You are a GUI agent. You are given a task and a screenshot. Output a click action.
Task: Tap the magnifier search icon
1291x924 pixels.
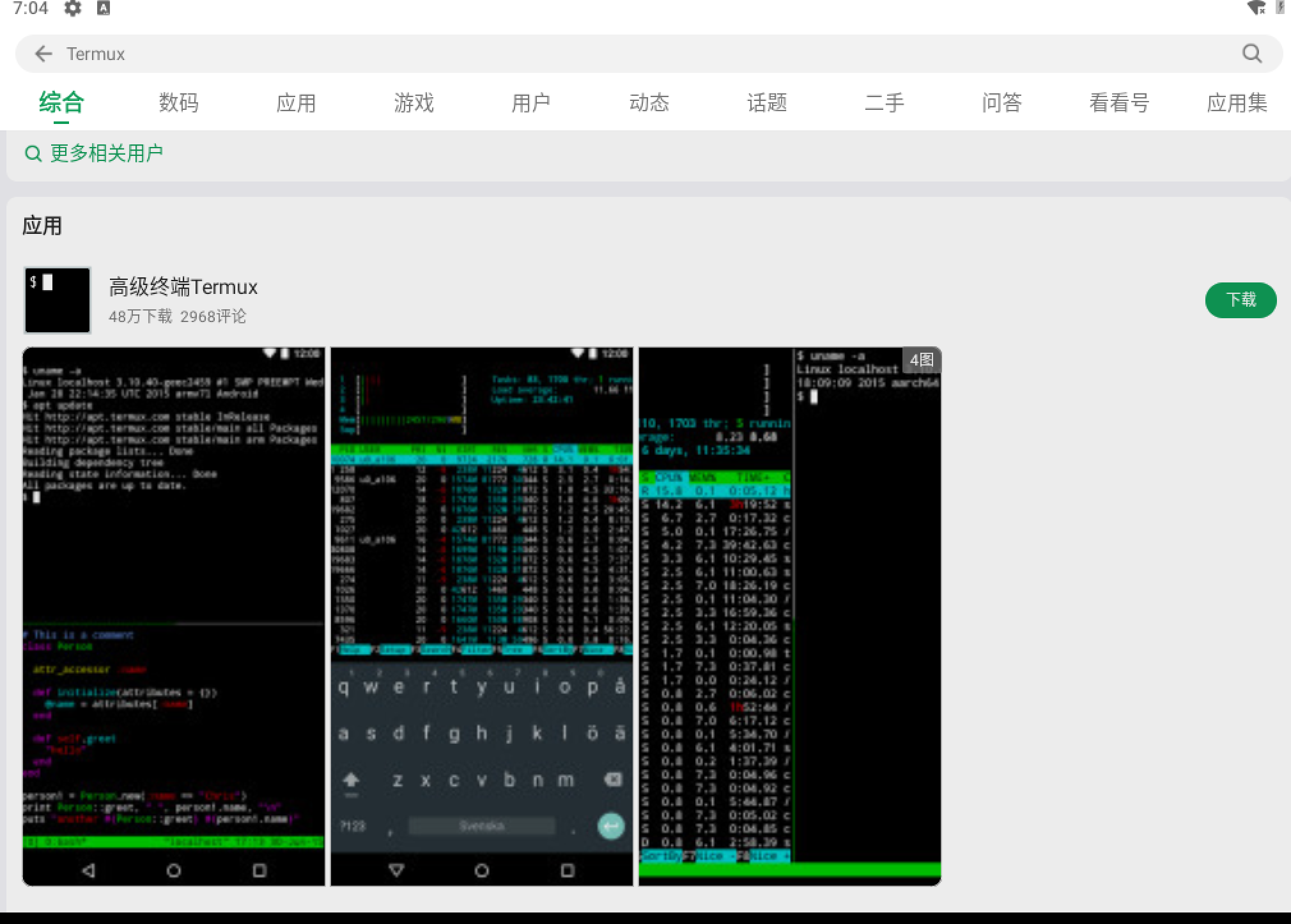point(1251,54)
